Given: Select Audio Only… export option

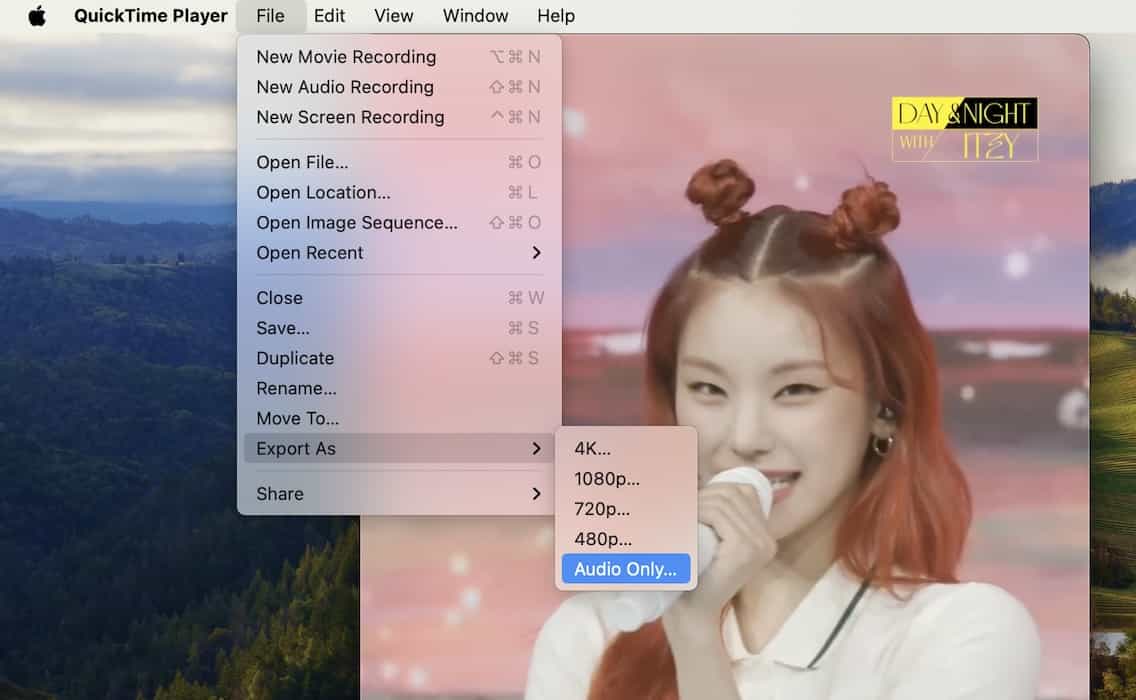Looking at the screenshot, I should pos(625,569).
